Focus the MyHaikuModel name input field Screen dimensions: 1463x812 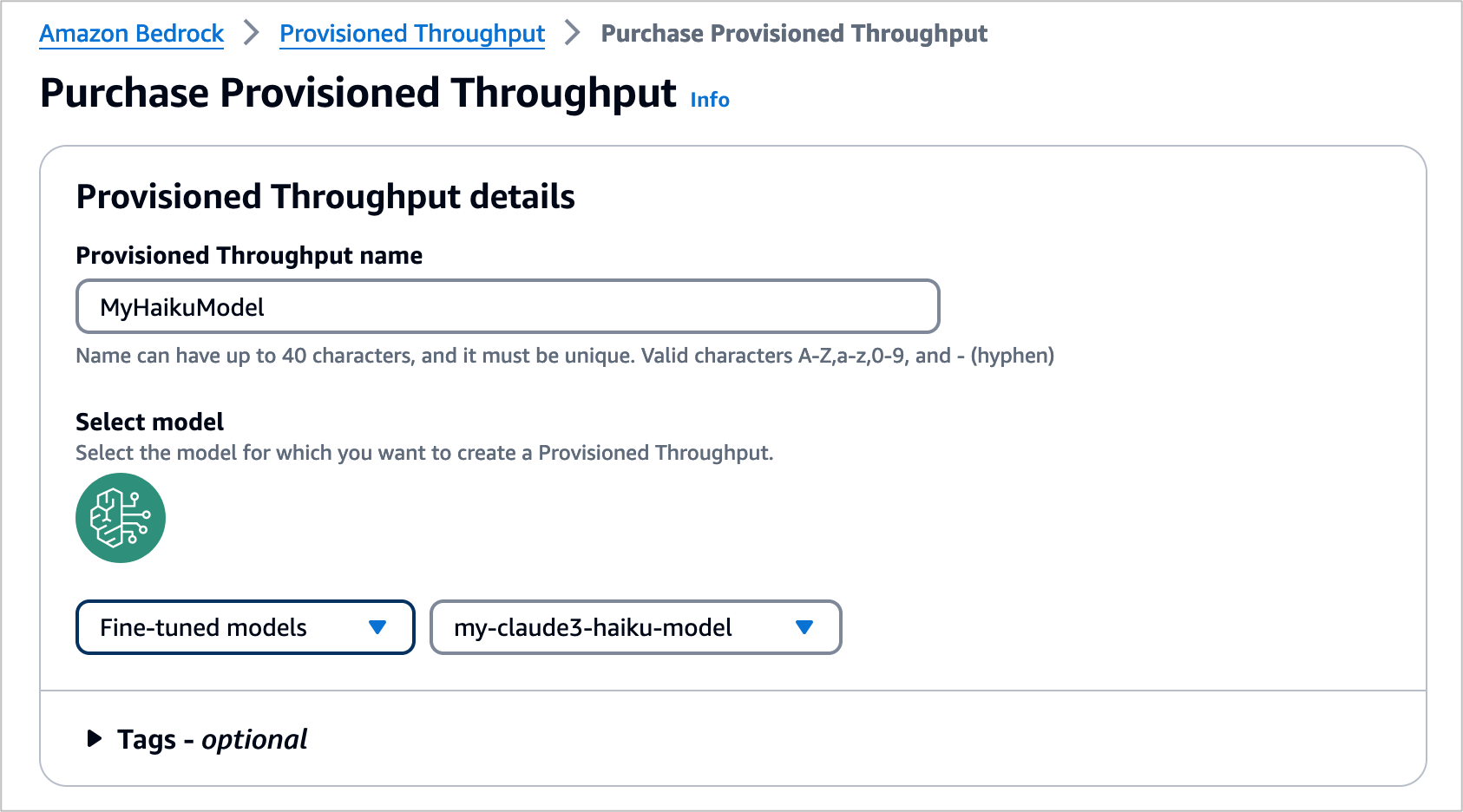tap(508, 306)
